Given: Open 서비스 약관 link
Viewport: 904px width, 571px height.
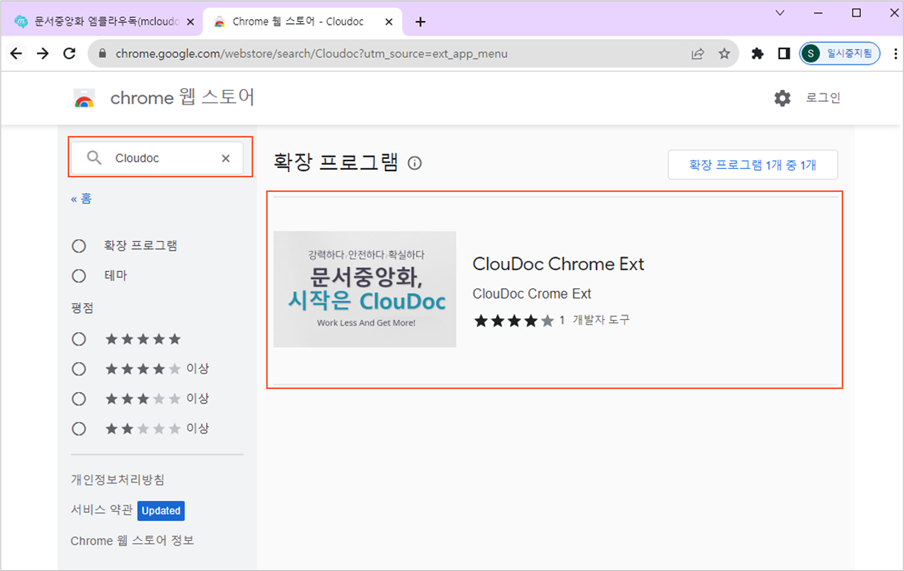Looking at the screenshot, I should click(101, 510).
